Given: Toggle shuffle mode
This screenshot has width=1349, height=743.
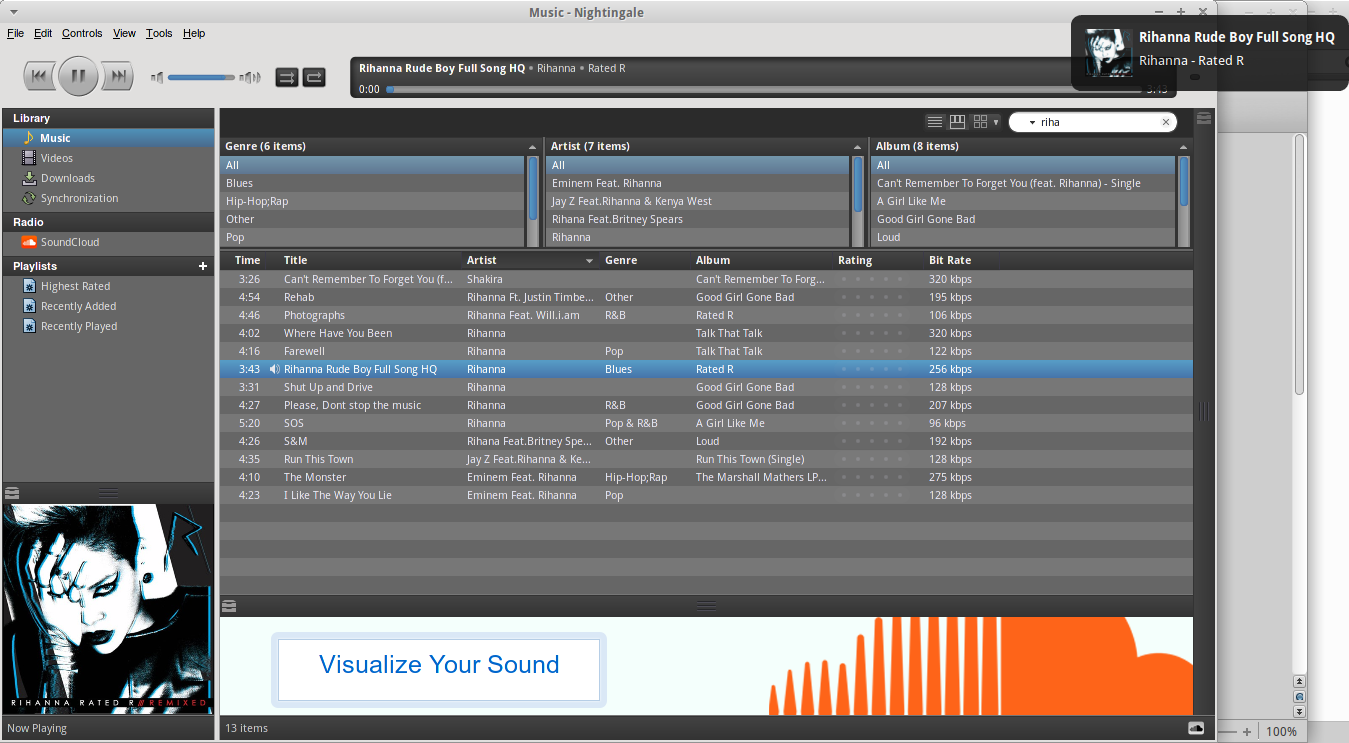Looking at the screenshot, I should [x=287, y=77].
